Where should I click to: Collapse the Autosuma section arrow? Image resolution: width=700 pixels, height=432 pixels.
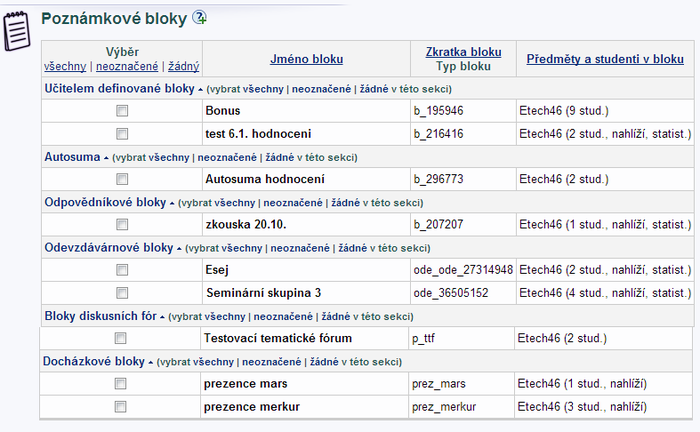[x=106, y=158]
